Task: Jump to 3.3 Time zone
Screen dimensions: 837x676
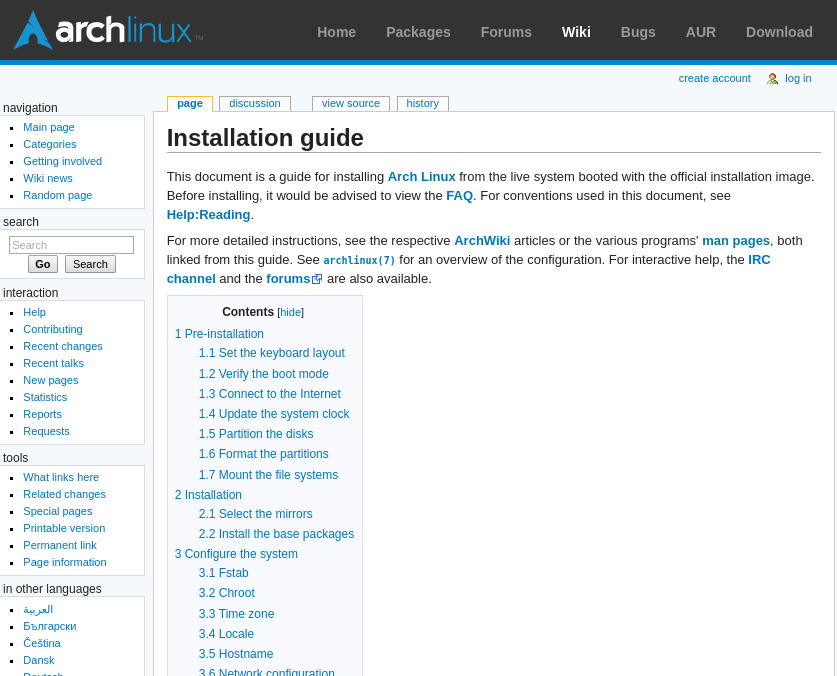Action: [236, 614]
